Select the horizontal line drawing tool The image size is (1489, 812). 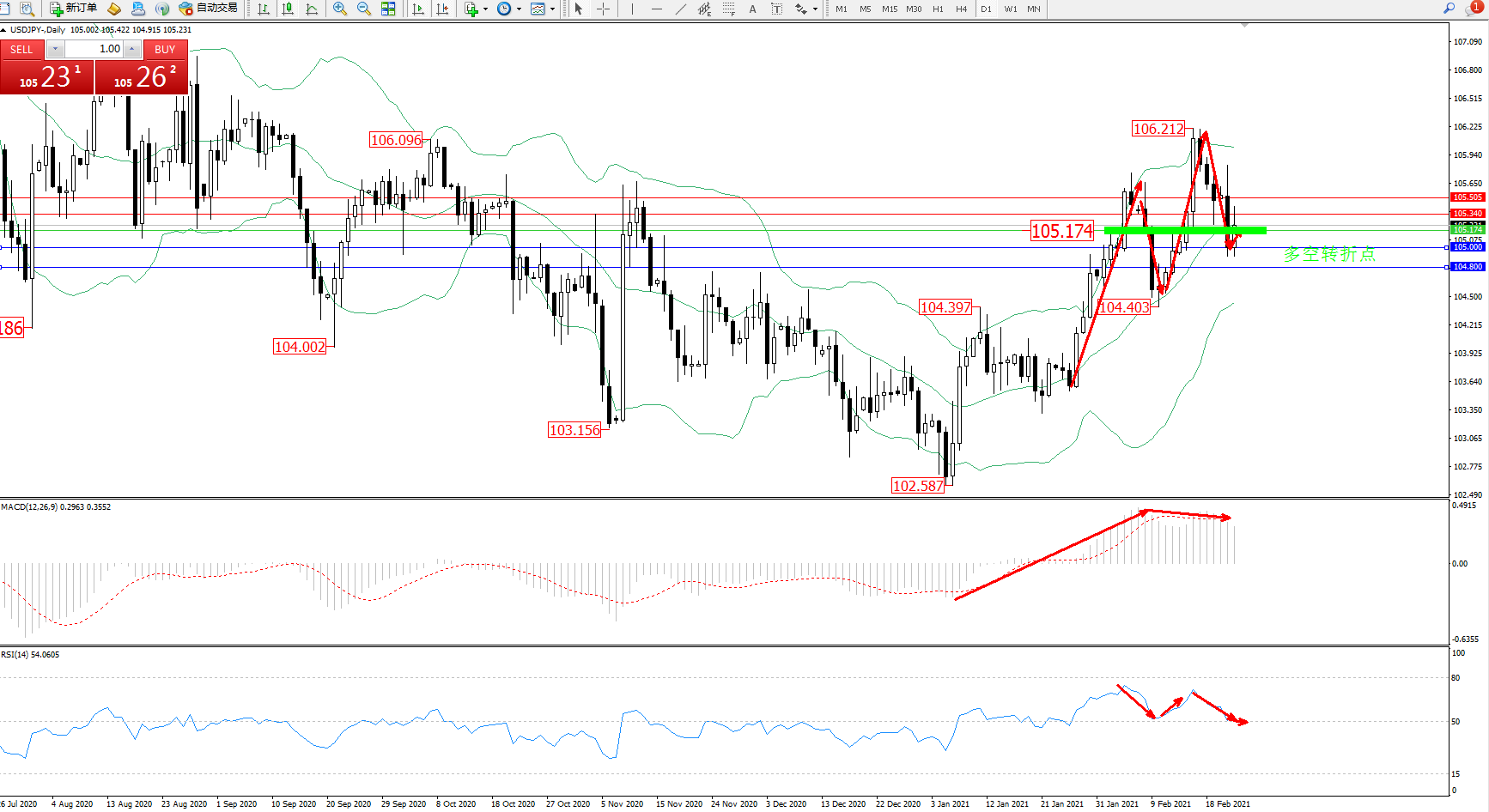[x=656, y=9]
